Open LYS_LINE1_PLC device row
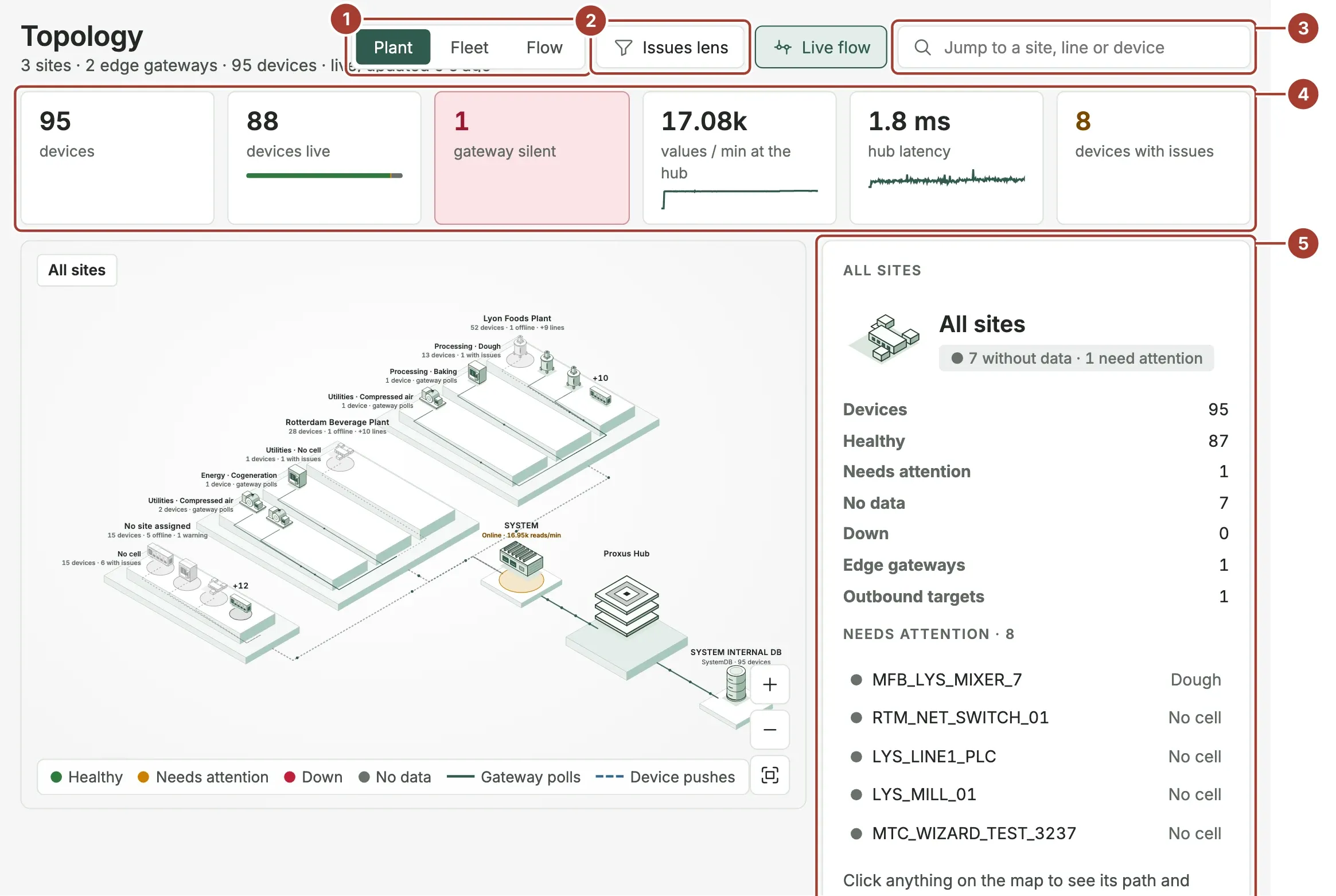This screenshot has height=896, width=1336. (1036, 757)
